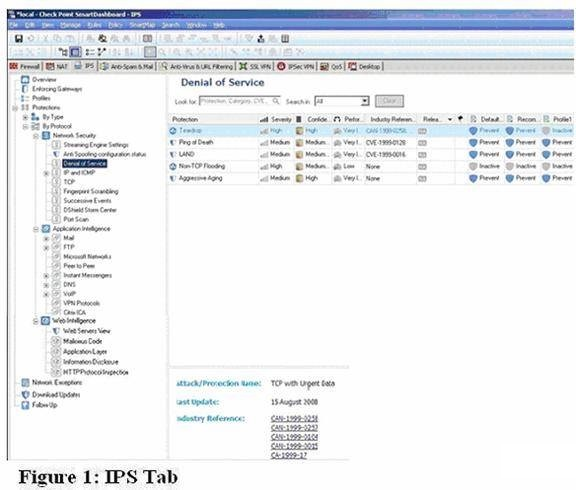Select Port Scan item
Viewport: 576px width, 490px height.
point(76,219)
